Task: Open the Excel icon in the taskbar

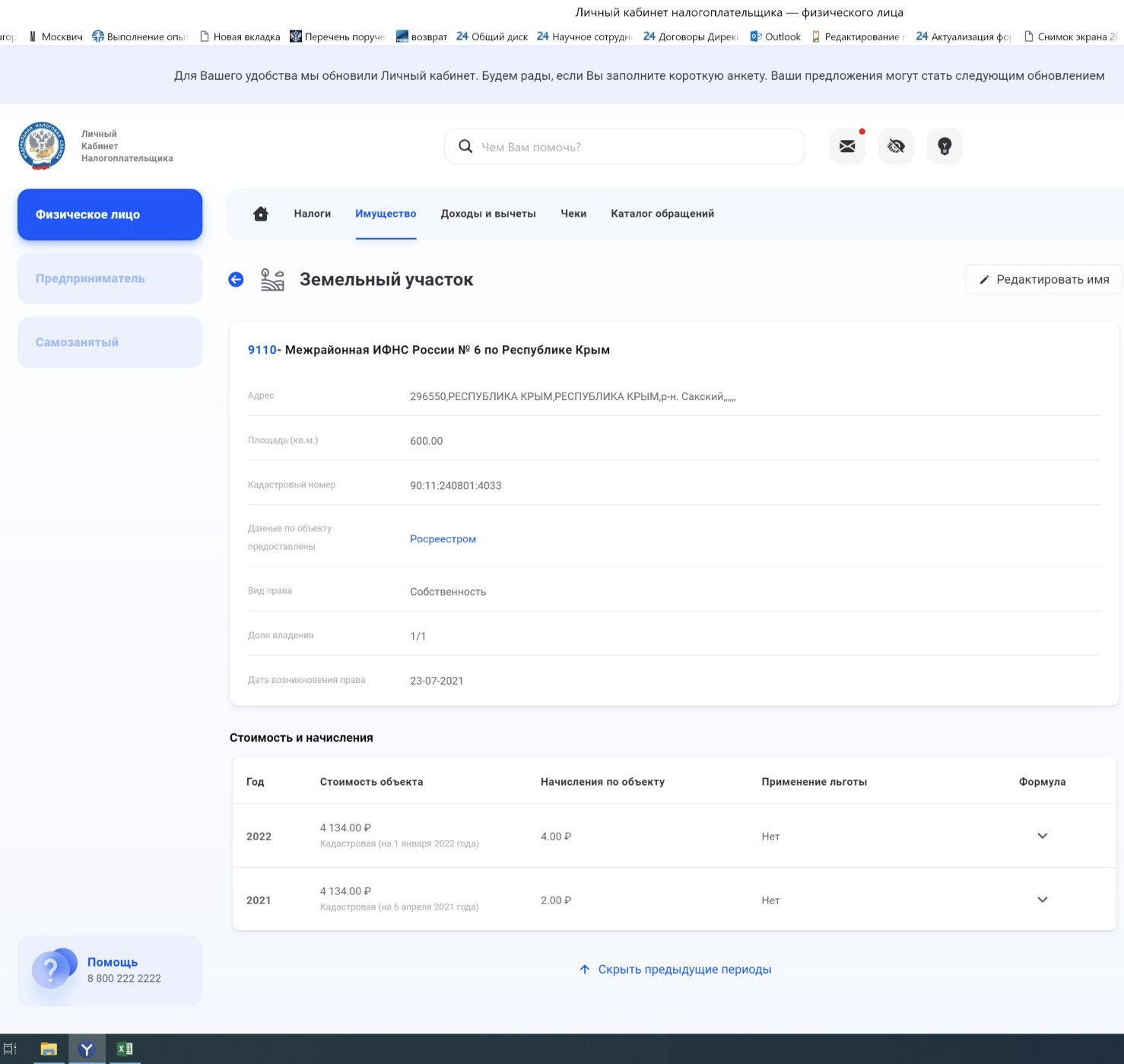Action: (125, 1049)
